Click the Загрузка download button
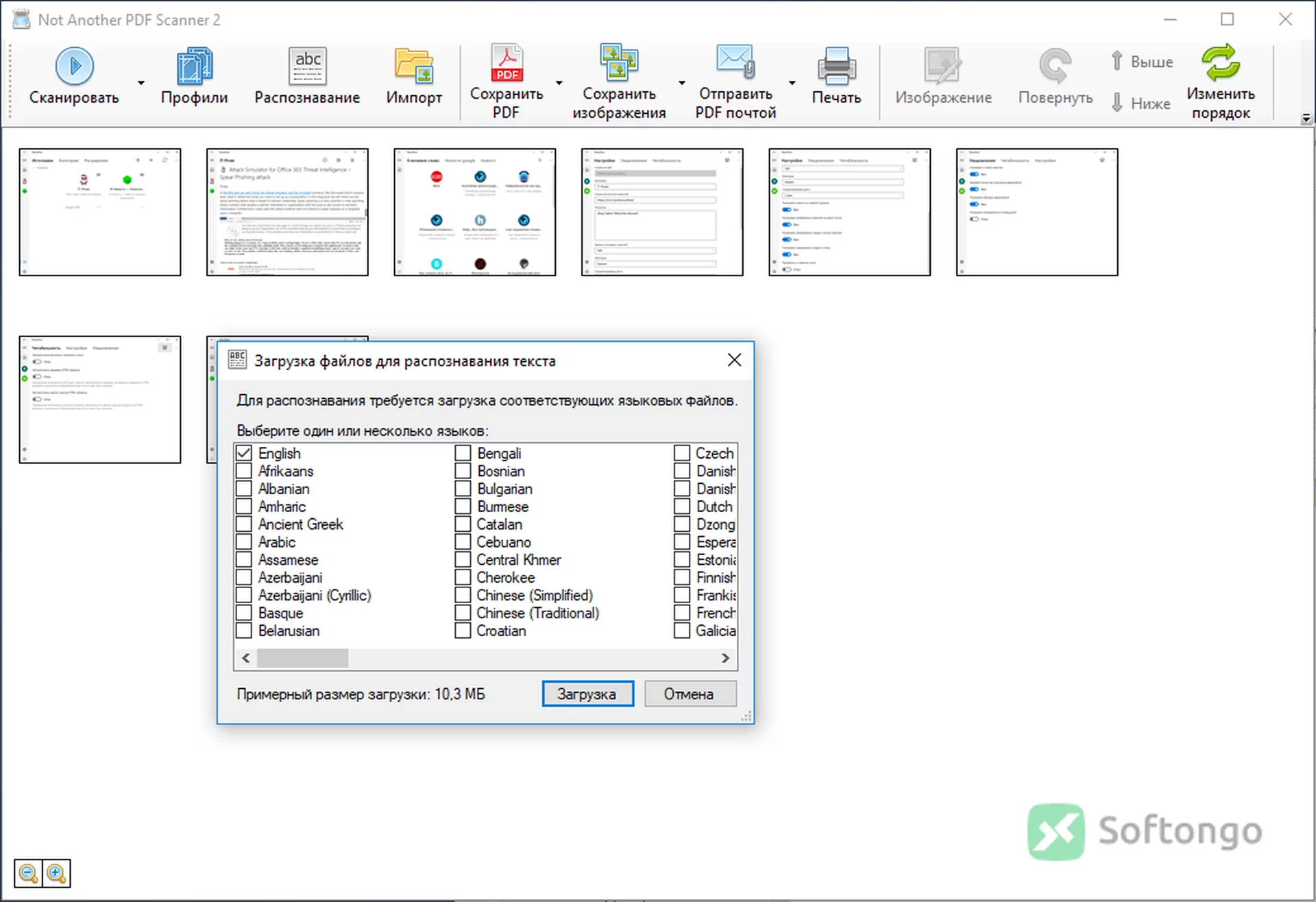 [587, 694]
